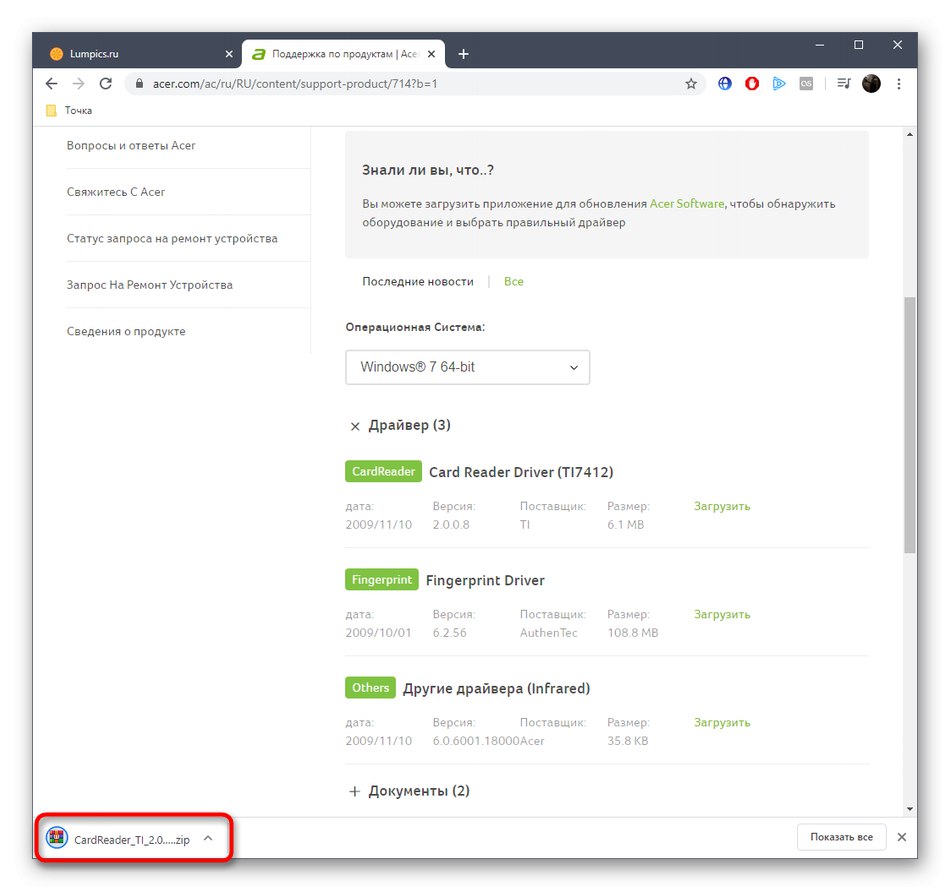This screenshot has height=891, width=950.
Task: Reload the Acer support page
Action: pos(105,84)
